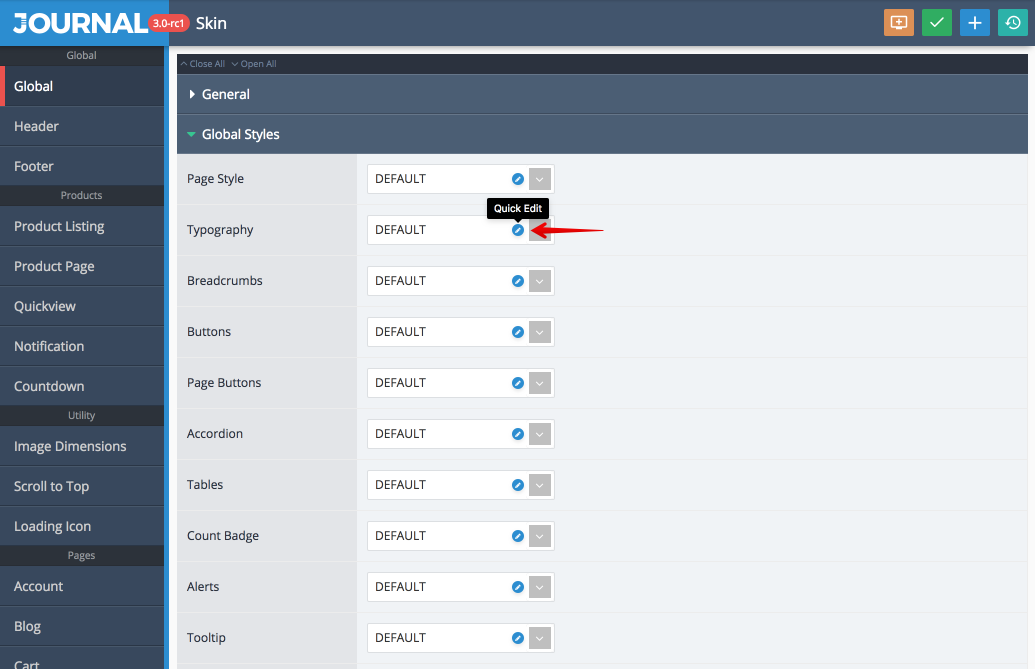Click the blue plus add button
The image size is (1035, 669).
[x=974, y=22]
